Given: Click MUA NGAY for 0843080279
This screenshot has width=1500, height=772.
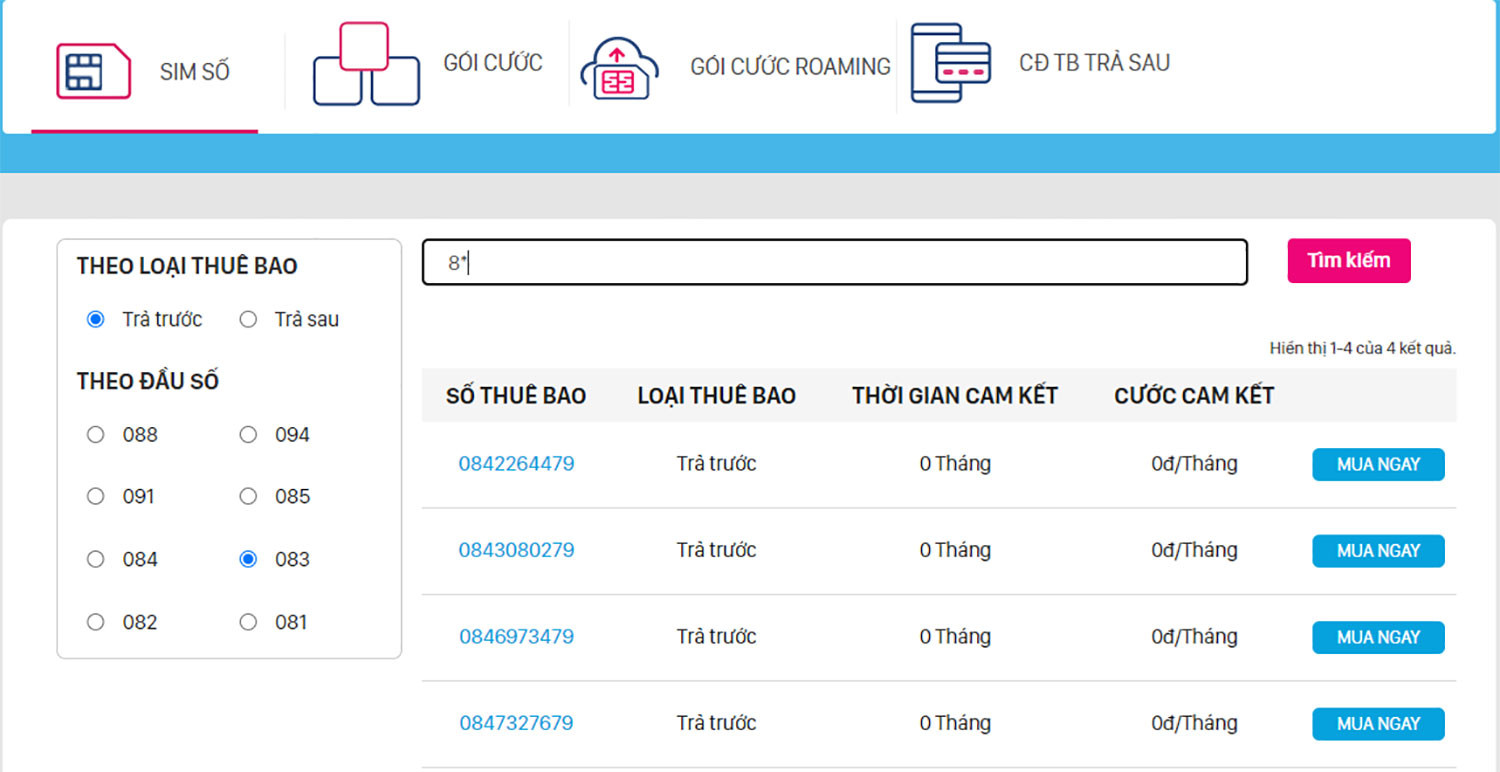Looking at the screenshot, I should 1378,551.
